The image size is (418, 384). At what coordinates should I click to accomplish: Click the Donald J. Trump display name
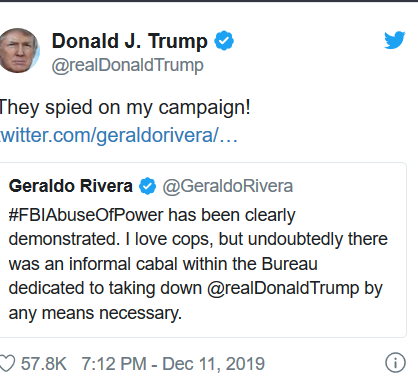pos(130,41)
